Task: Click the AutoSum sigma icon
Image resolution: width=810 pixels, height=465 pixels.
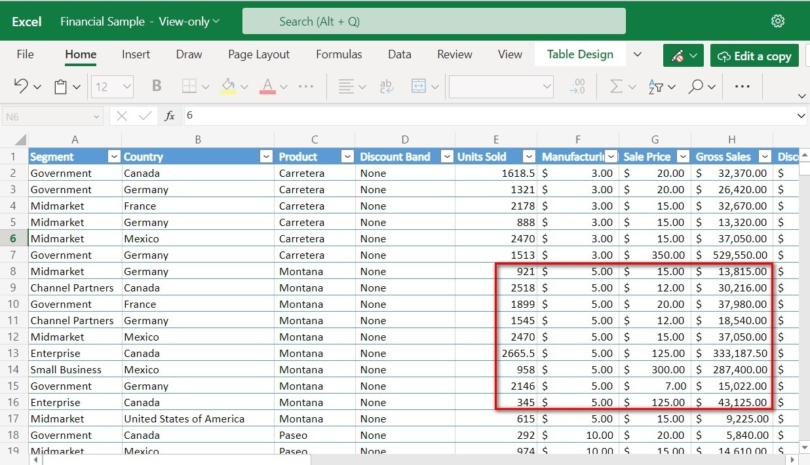Action: tap(616, 86)
